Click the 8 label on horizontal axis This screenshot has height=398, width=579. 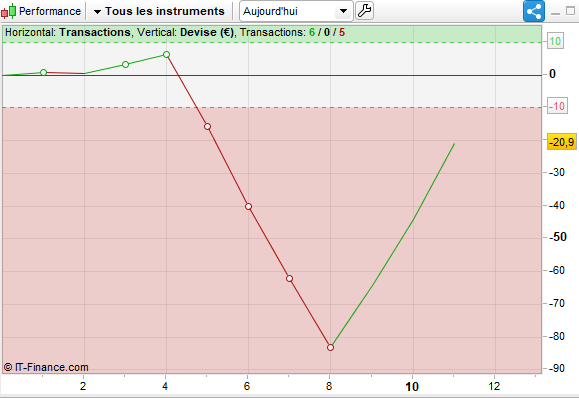(x=329, y=386)
